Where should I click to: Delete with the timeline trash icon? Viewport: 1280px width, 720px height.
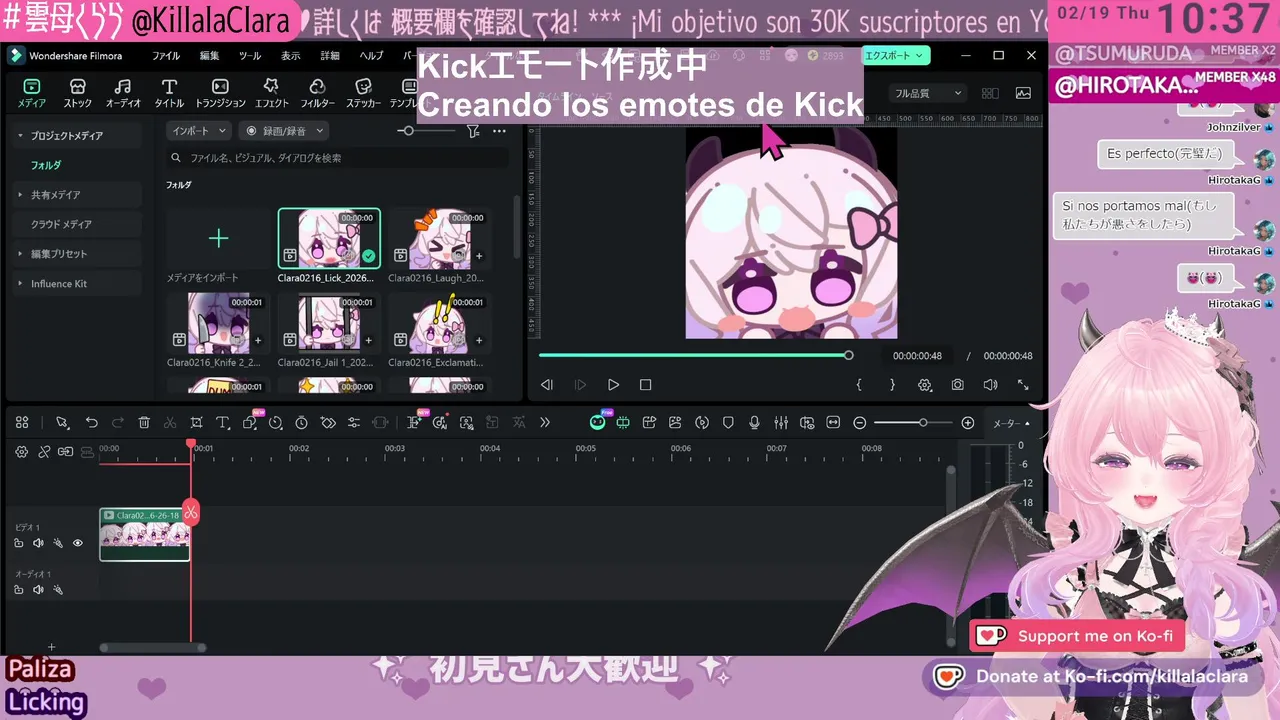point(144,423)
